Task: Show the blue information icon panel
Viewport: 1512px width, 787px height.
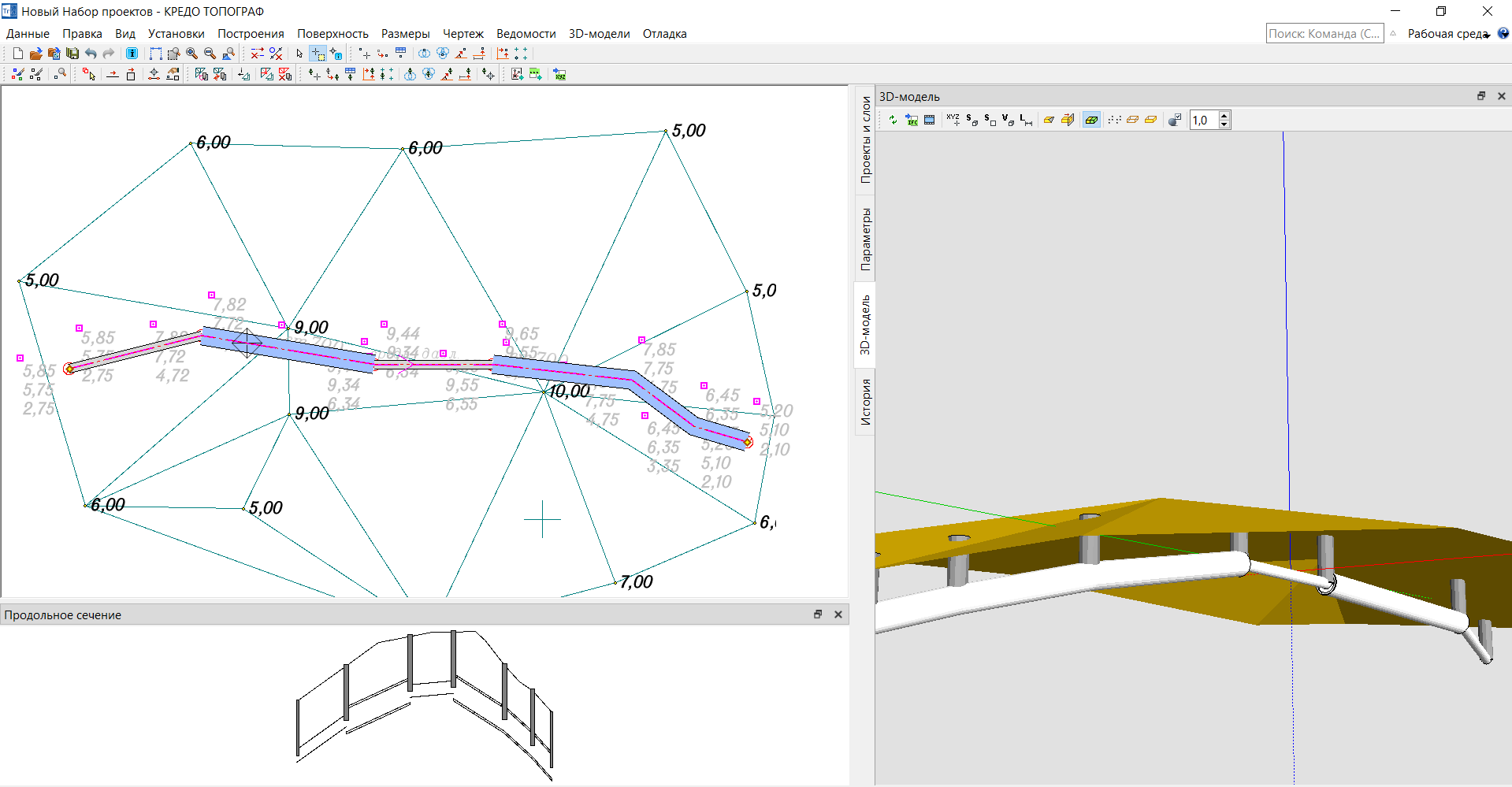Action: [x=132, y=54]
